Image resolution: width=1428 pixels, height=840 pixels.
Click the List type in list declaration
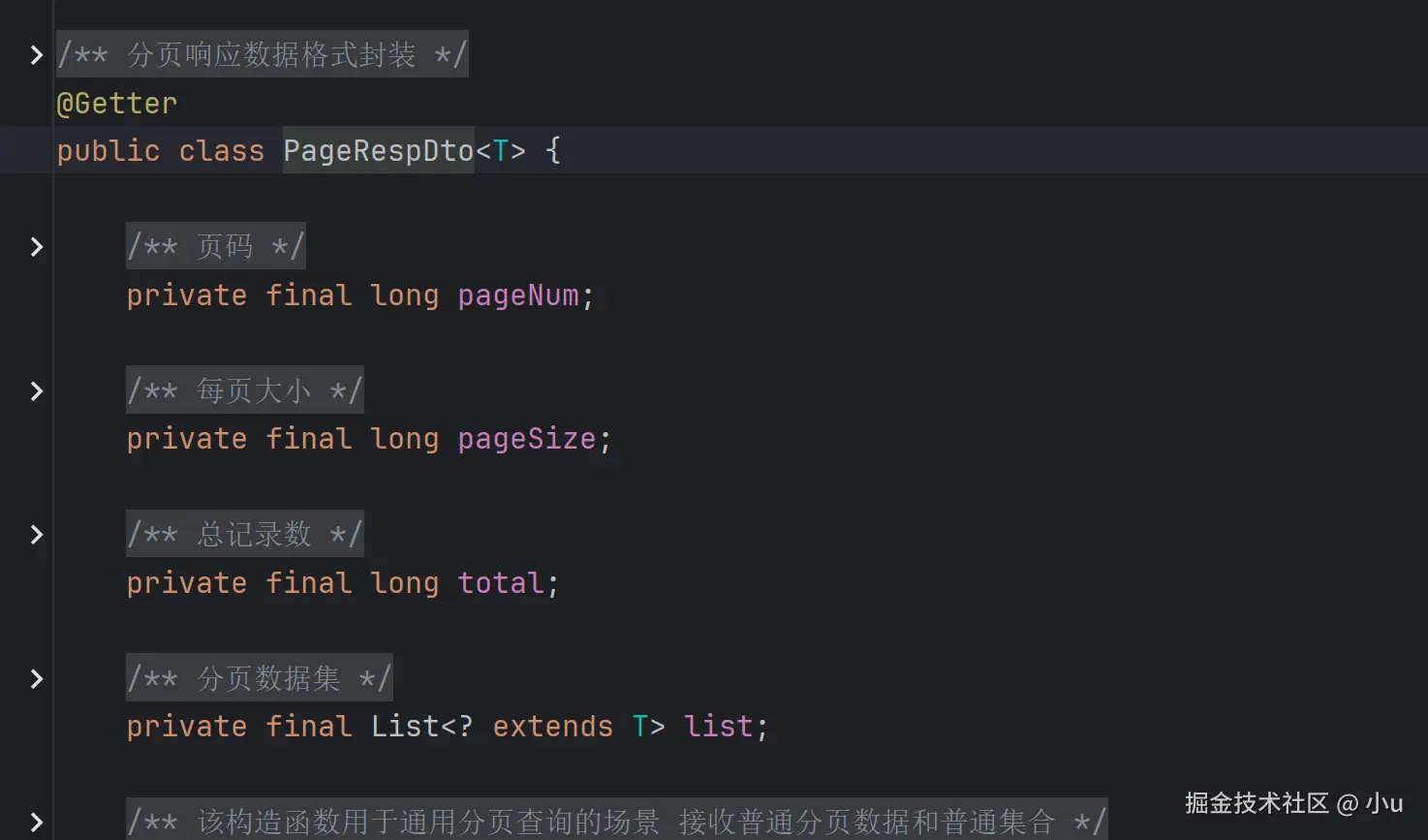click(406, 727)
